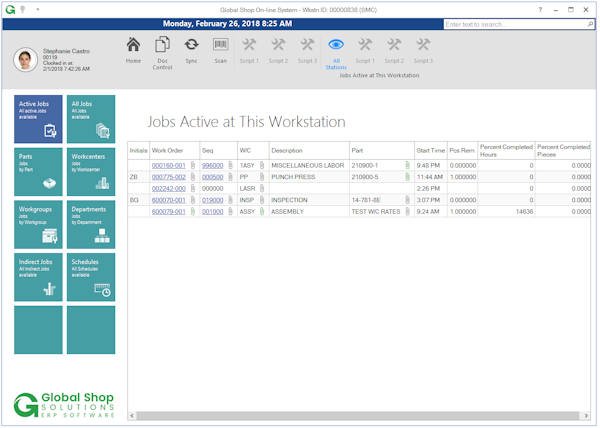Open the Workcenters tile
This screenshot has width=600, height=428.
click(91, 172)
